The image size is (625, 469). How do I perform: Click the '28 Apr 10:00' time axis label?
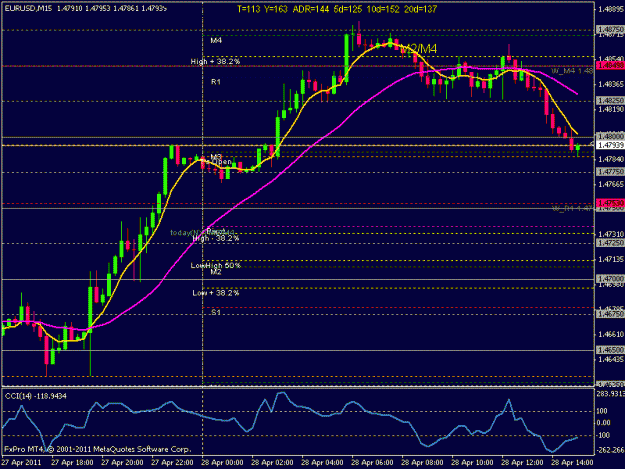[x=472, y=463]
